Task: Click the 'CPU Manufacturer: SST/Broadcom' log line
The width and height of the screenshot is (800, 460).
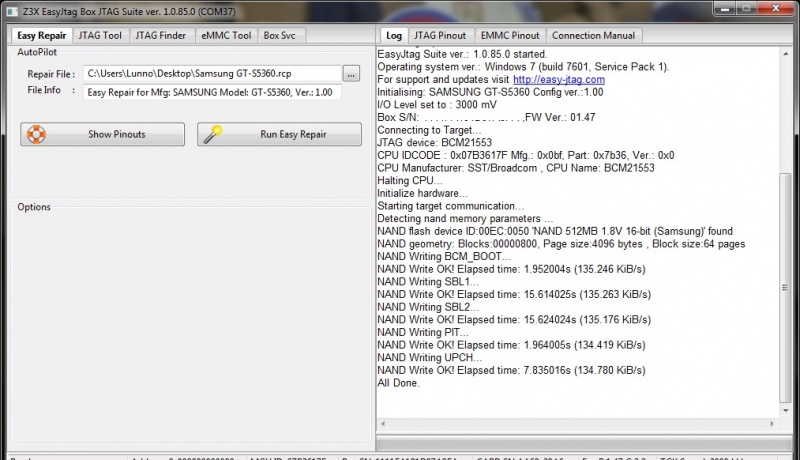Action: 516,168
